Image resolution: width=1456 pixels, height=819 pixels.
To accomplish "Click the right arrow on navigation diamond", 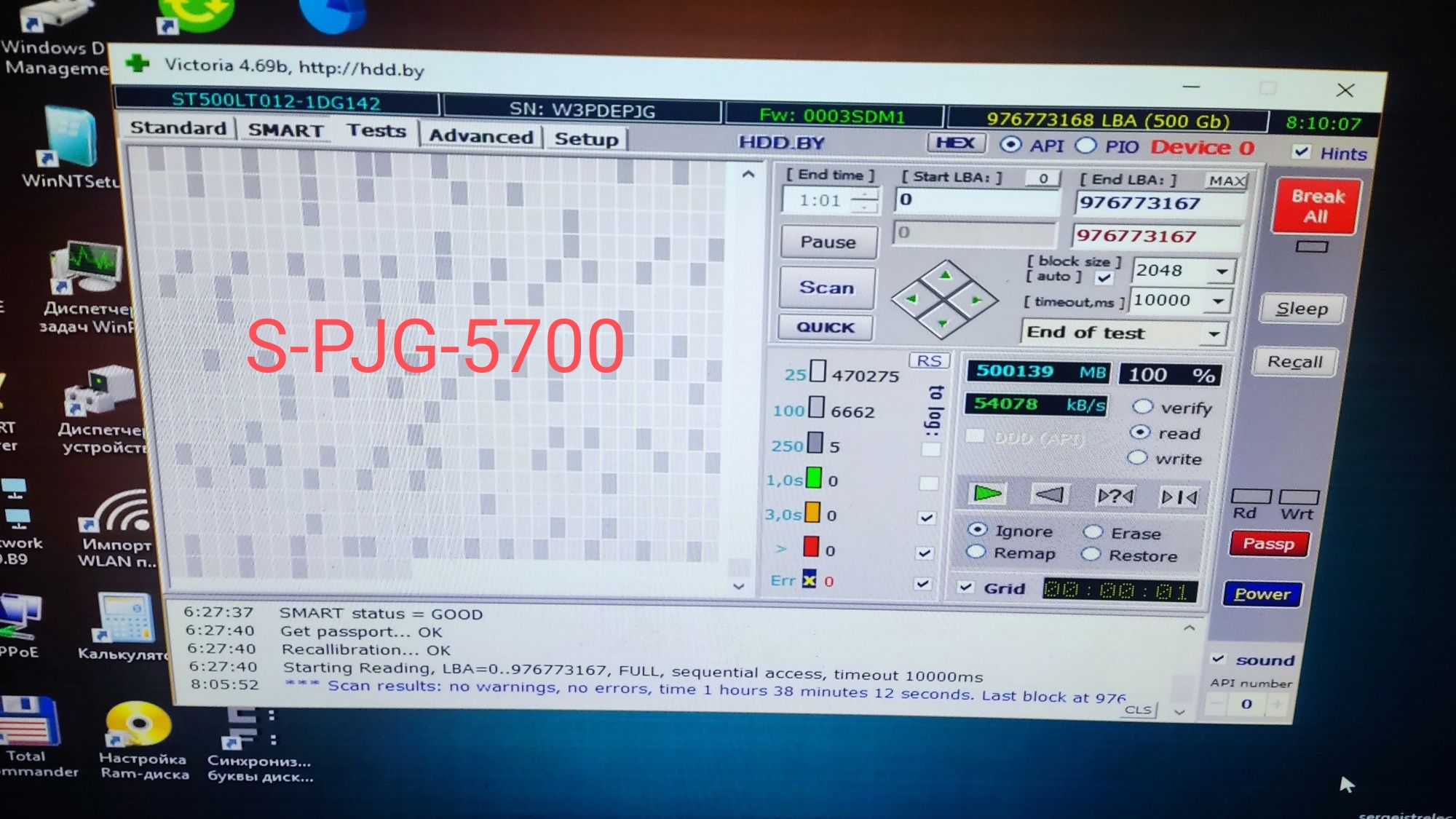I will point(976,300).
